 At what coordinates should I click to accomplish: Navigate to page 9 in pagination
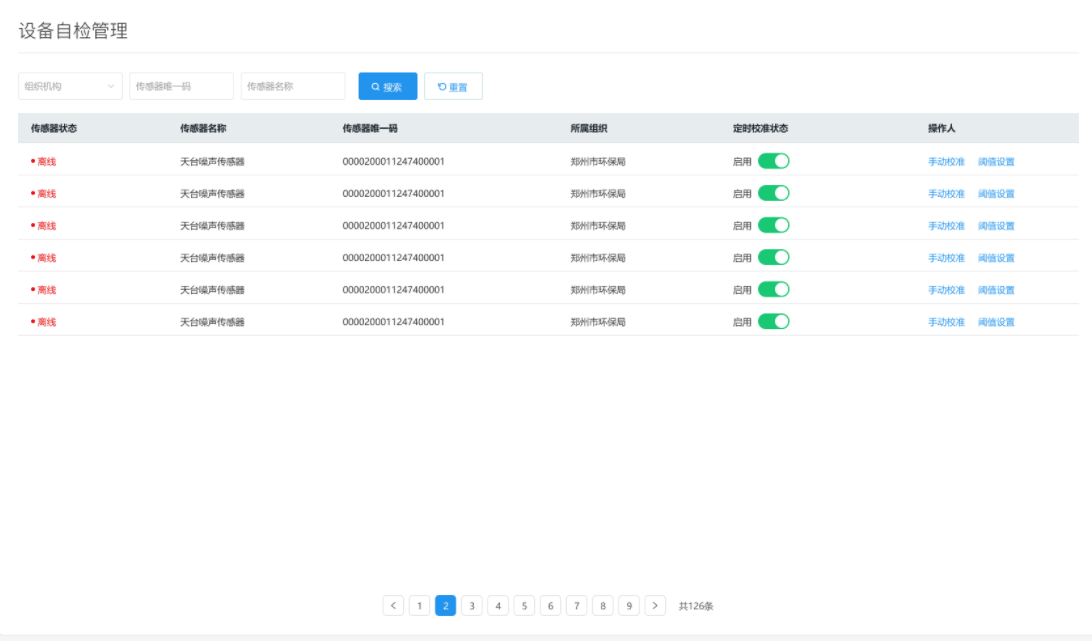[629, 606]
